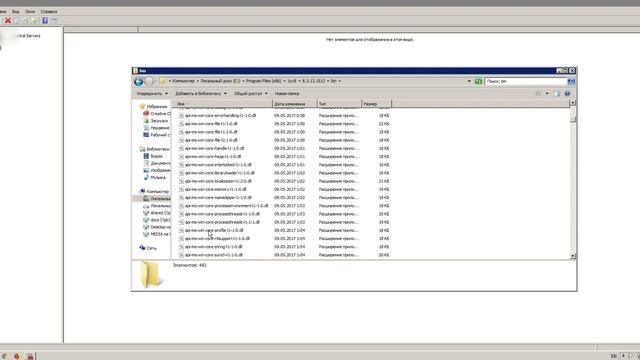Select file api-ms-win-core-localization-l1-2-0.dll

coord(218,181)
